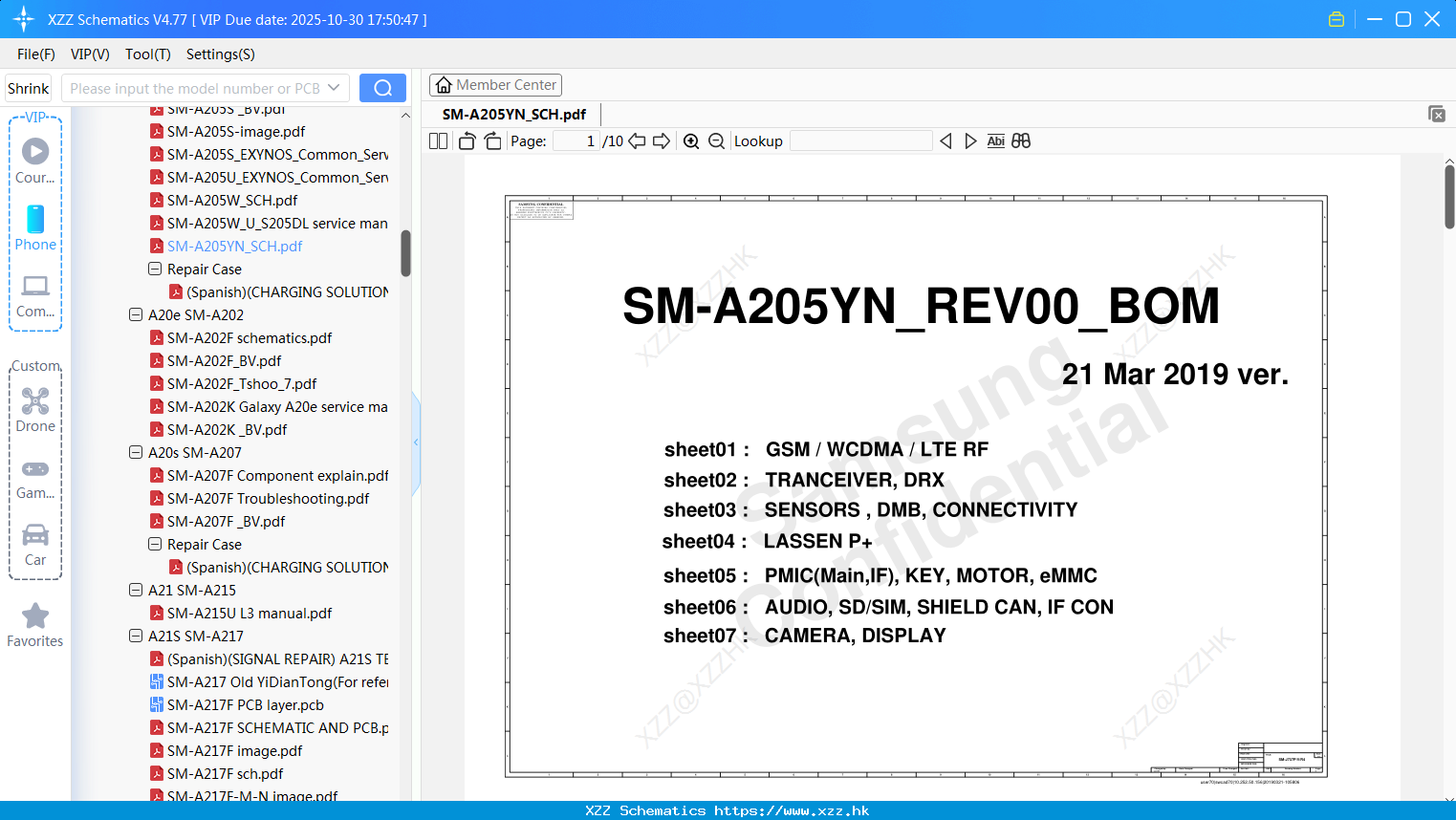Click the page number field
This screenshot has width=1456, height=820.
[x=576, y=141]
